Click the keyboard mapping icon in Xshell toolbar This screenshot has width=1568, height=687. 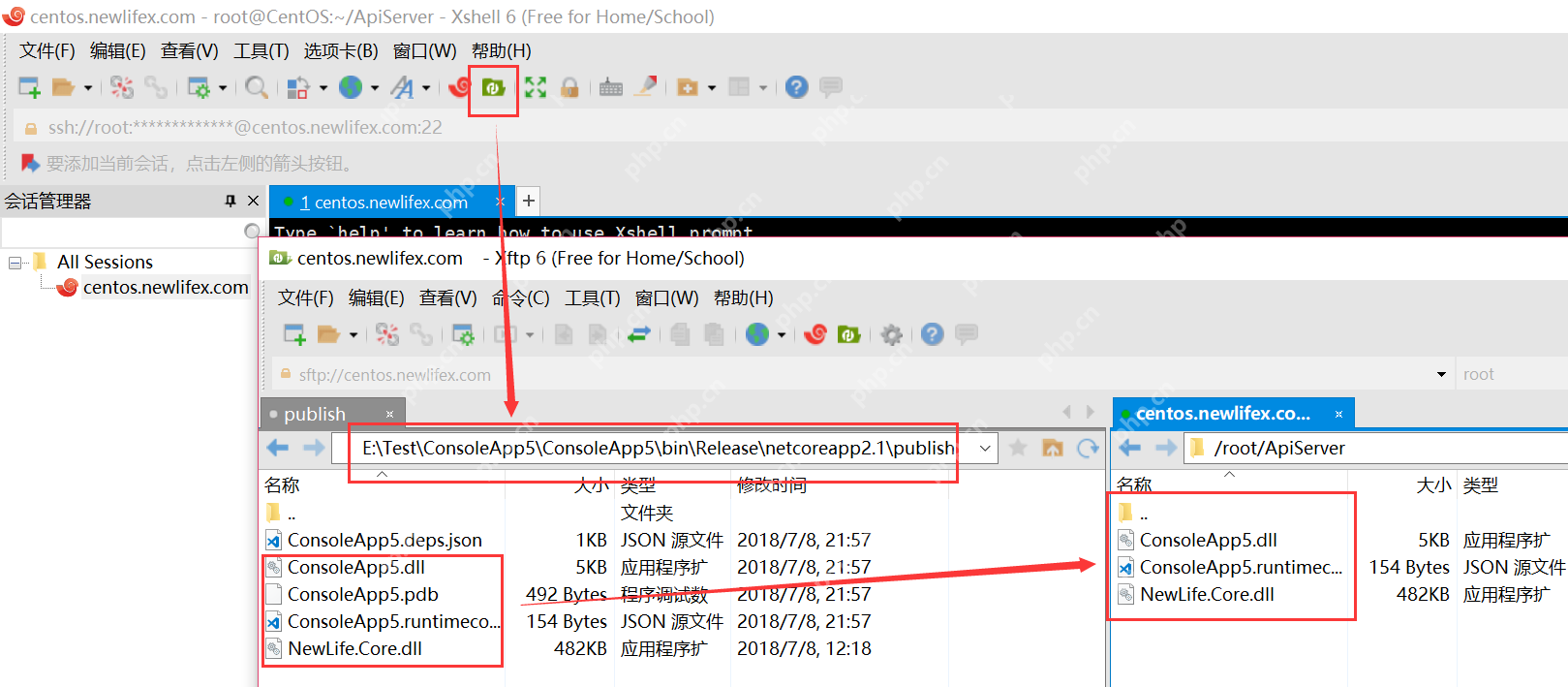[611, 87]
